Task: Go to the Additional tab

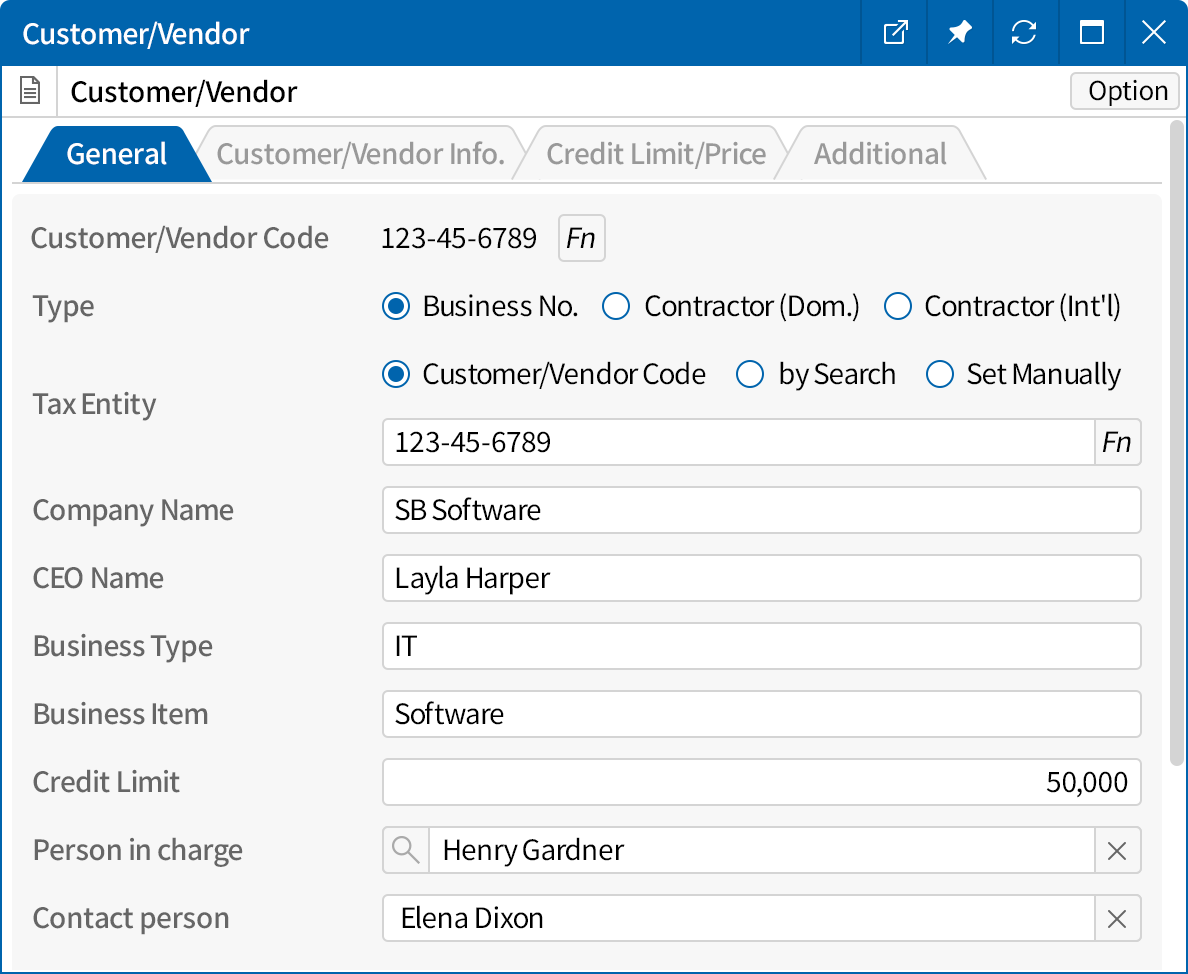Action: 880,154
